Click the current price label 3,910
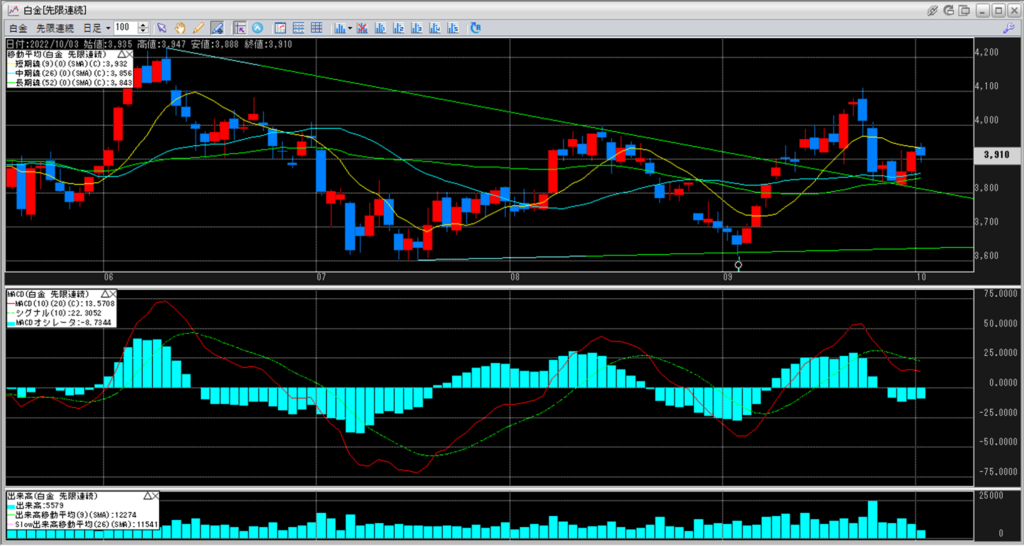 [997, 155]
